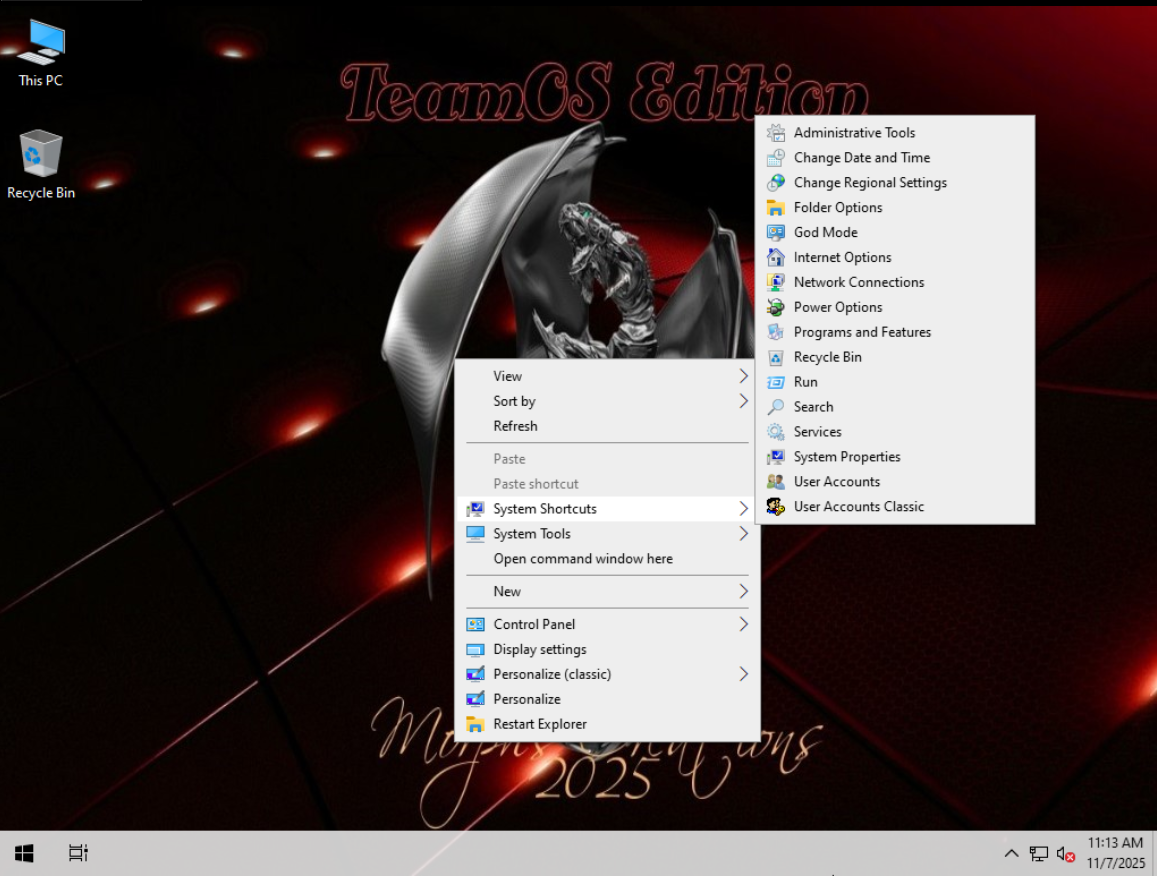1157x876 pixels.
Task: Open the taskbar clock and date
Action: point(1114,853)
